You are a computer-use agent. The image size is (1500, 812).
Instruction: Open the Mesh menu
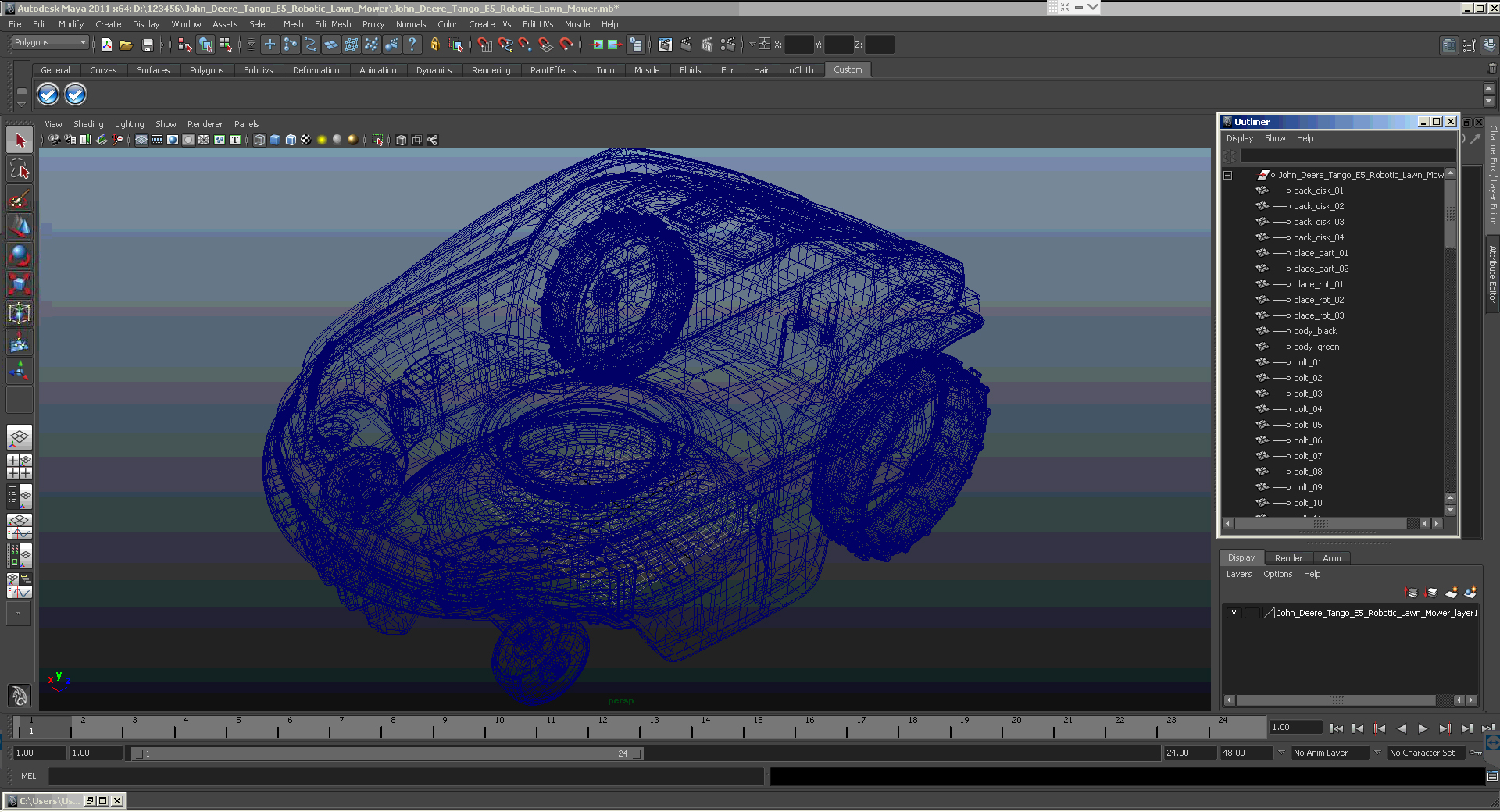tap(293, 24)
